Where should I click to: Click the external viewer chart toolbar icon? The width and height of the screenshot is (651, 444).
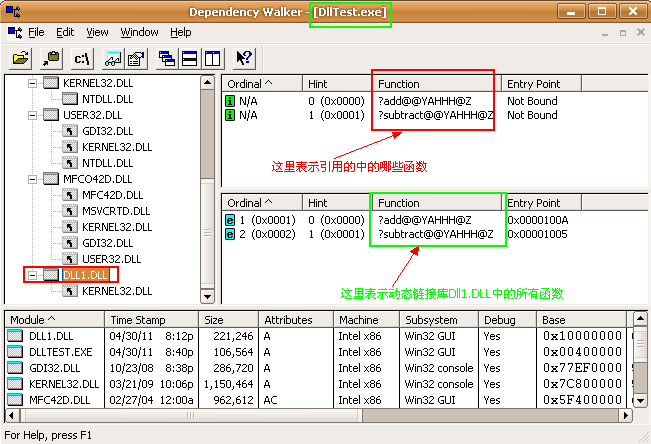113,58
